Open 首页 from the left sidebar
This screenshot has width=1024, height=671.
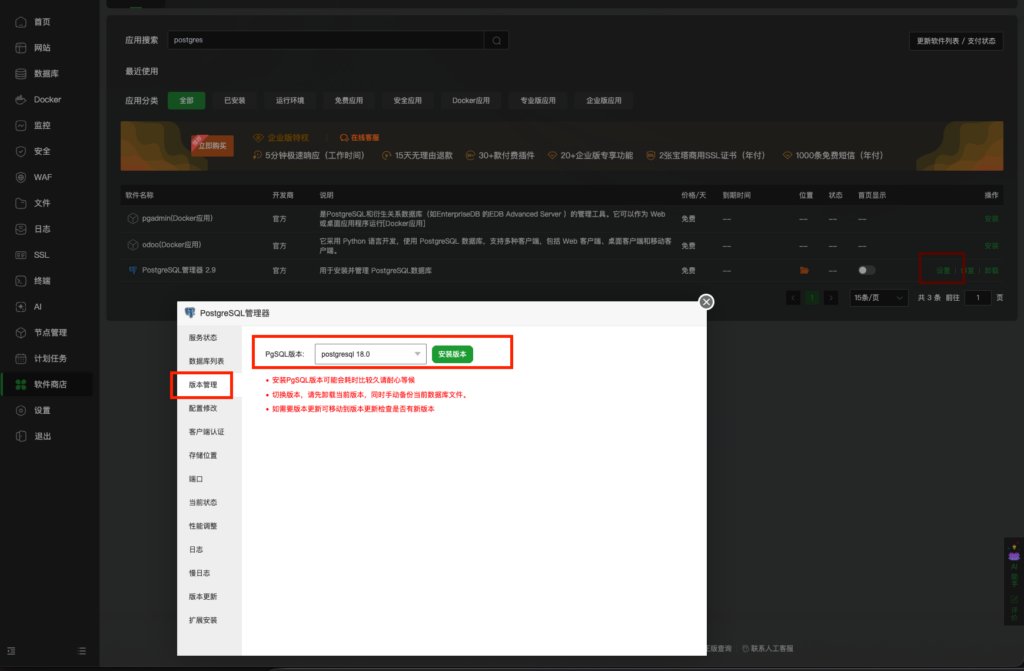click(42, 22)
